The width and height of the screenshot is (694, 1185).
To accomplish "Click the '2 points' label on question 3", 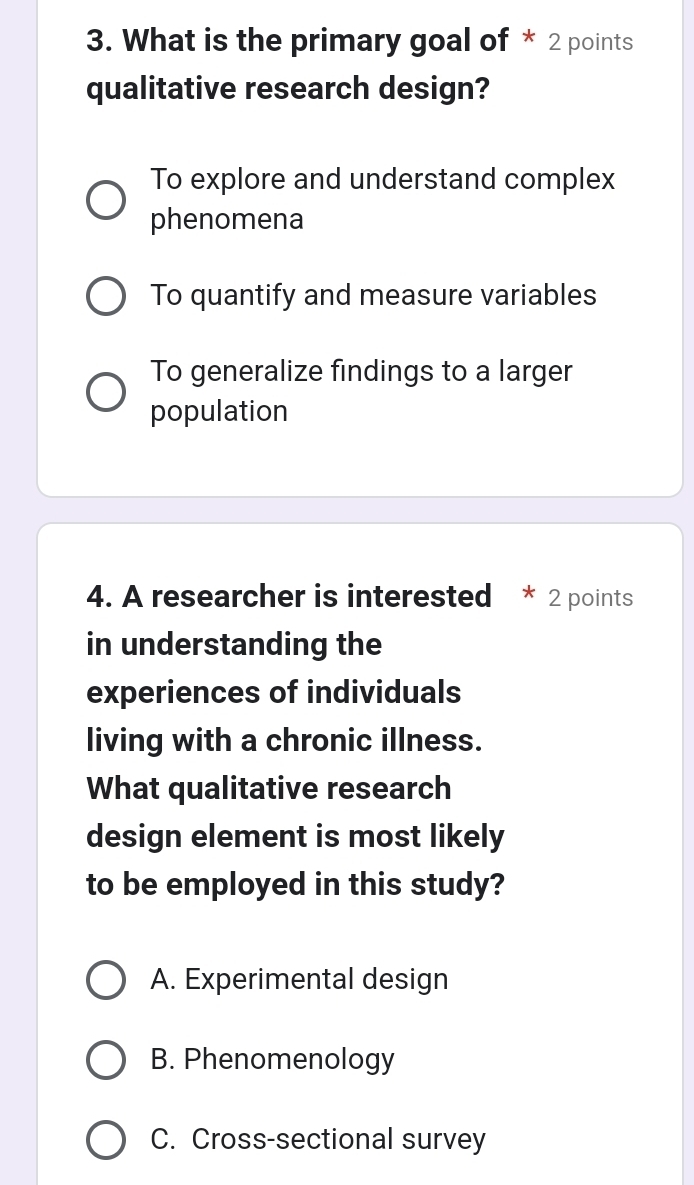I will tap(590, 42).
